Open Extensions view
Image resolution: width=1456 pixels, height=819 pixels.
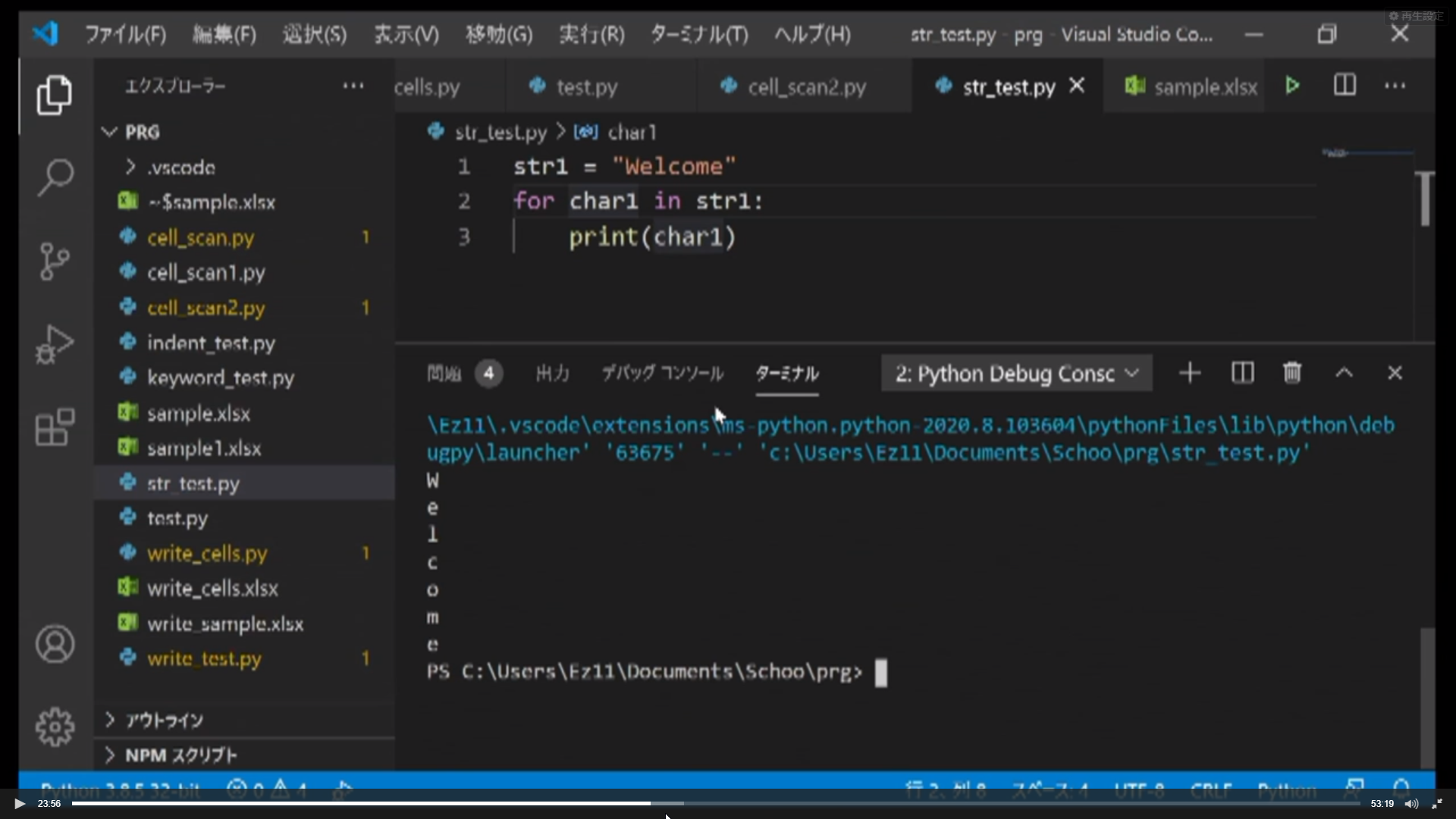coord(55,428)
